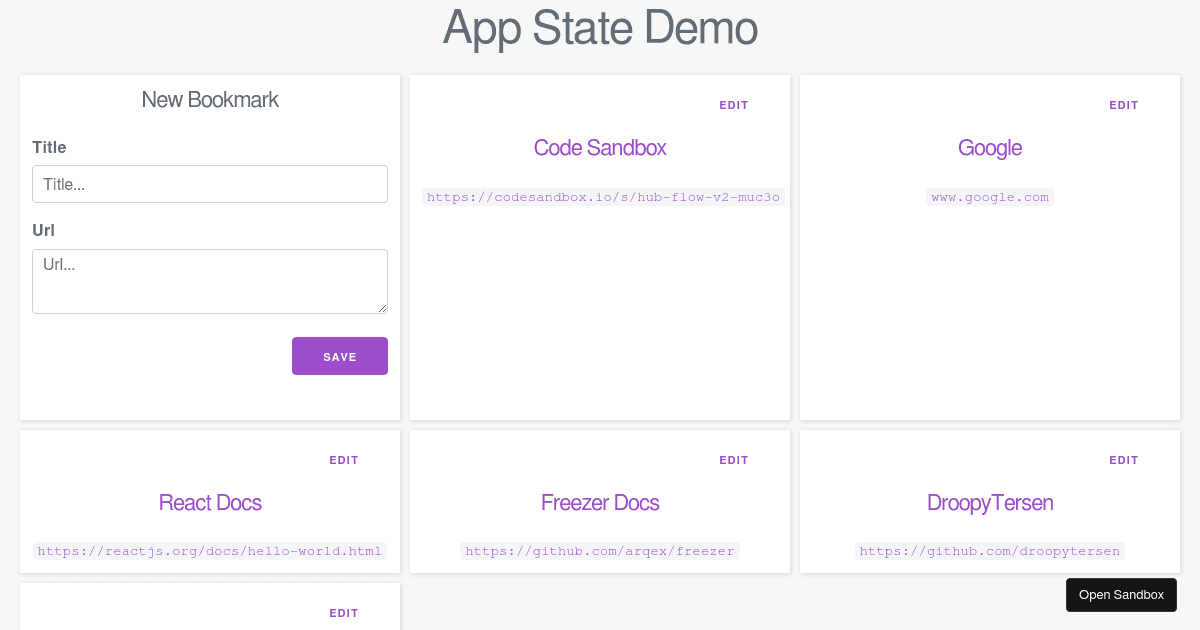
Task: Click the App State Demo heading
Action: pyautogui.click(x=600, y=28)
